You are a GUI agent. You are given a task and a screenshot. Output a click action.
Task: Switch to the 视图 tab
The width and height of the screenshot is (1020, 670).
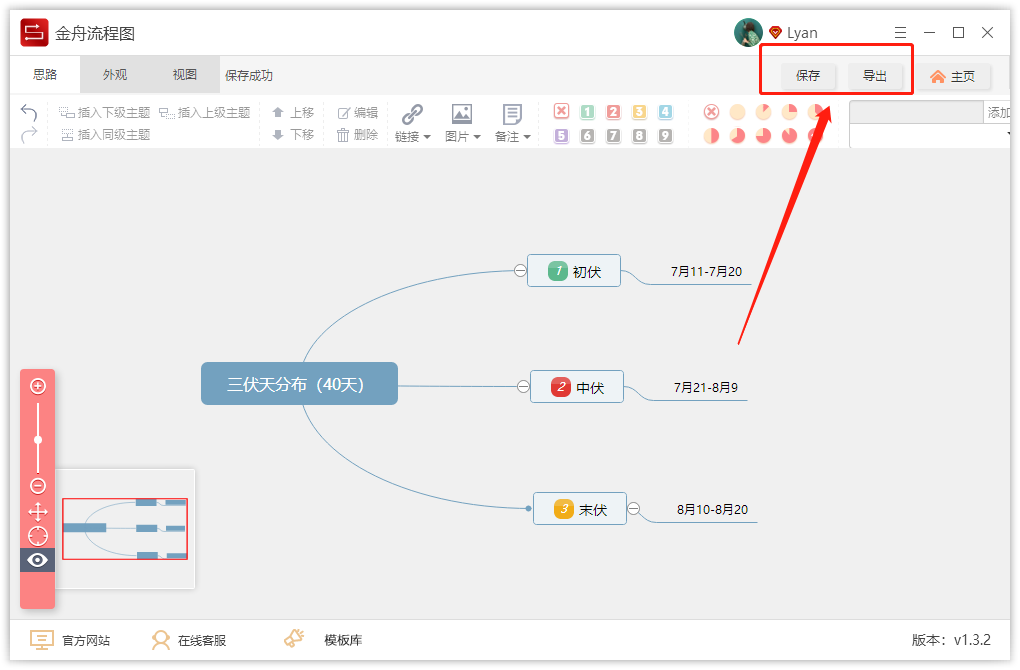click(185, 75)
